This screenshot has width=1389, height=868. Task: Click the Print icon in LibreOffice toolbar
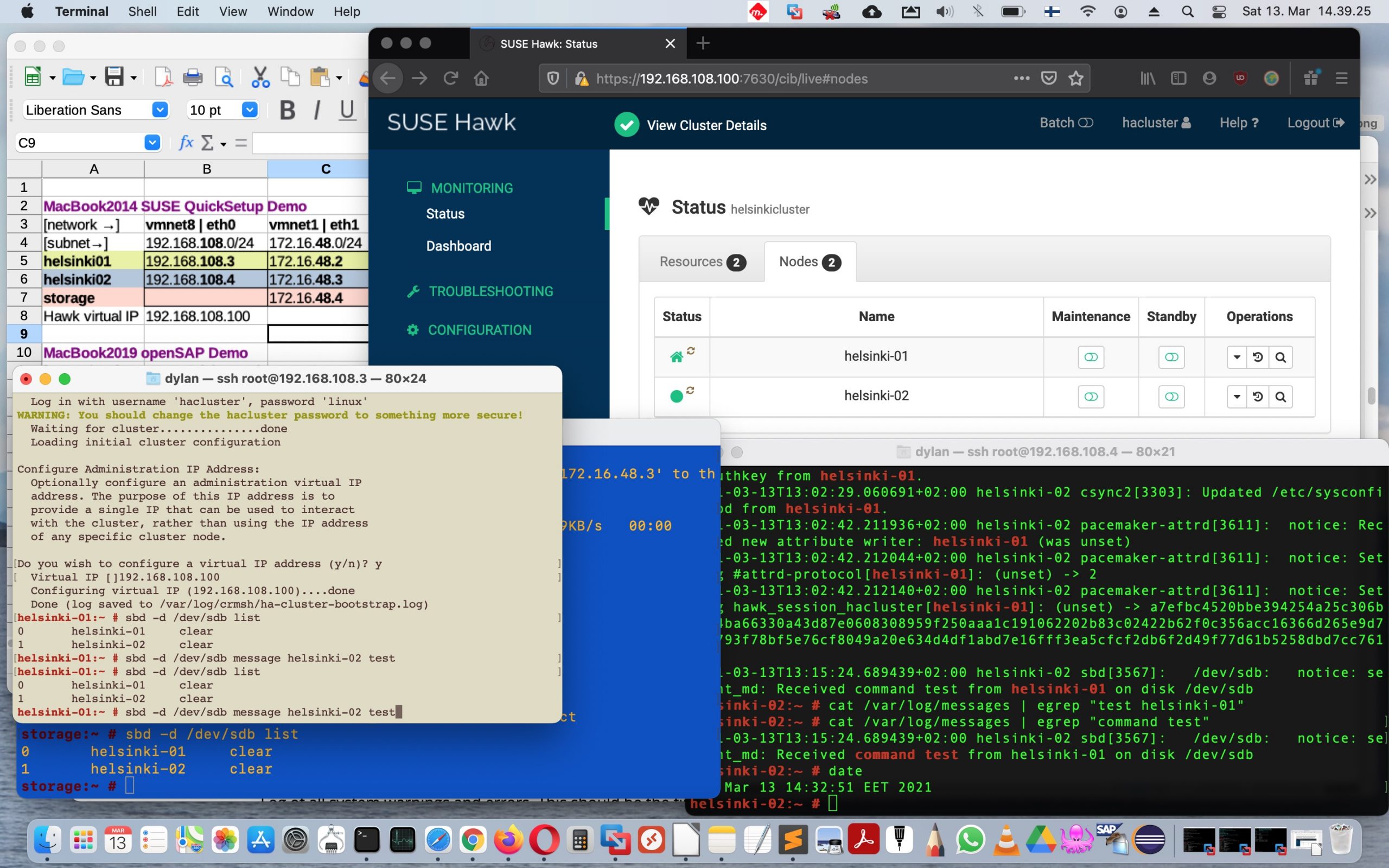coord(192,76)
